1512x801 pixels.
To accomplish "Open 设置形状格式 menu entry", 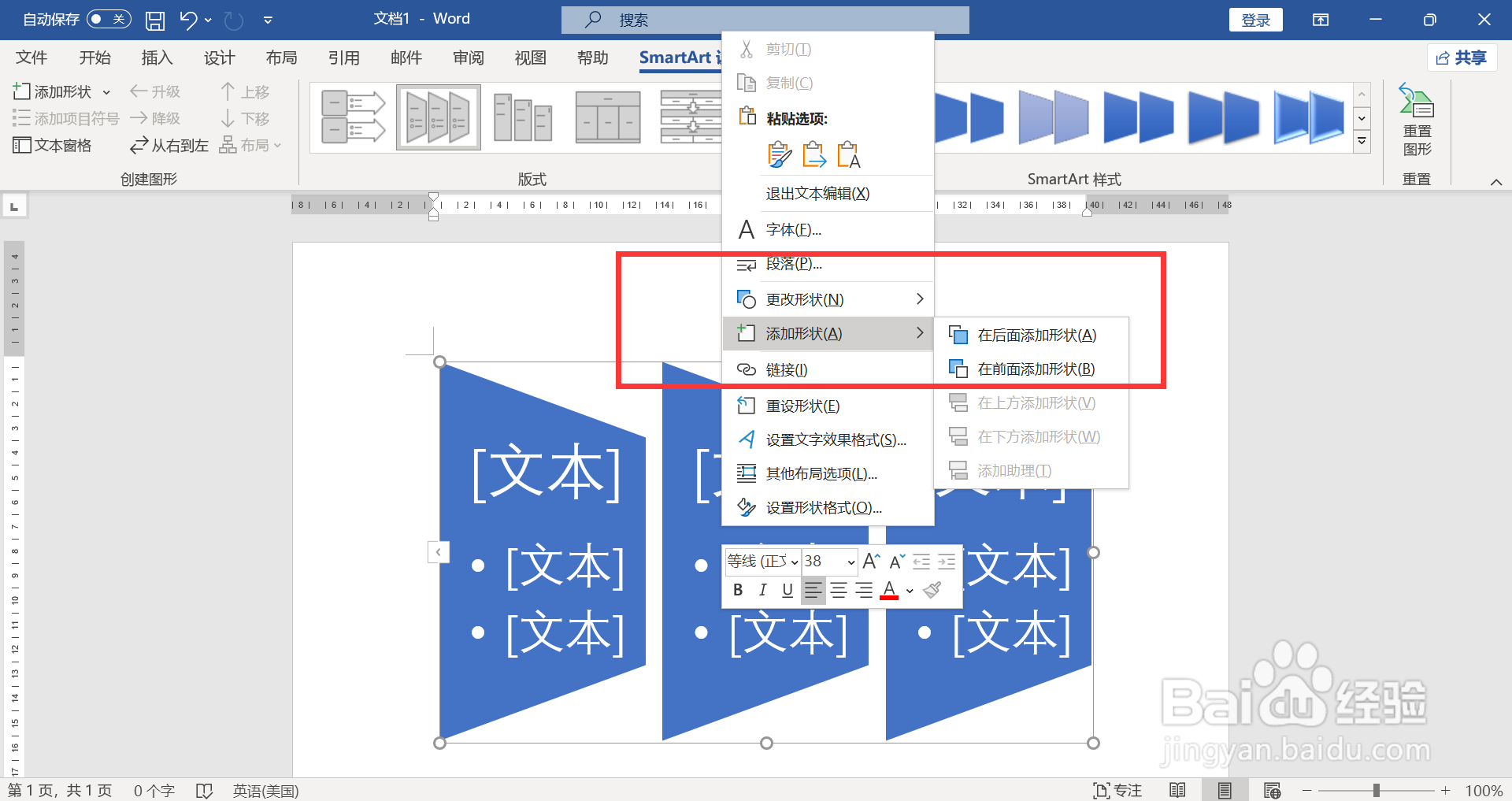I will pos(828,507).
